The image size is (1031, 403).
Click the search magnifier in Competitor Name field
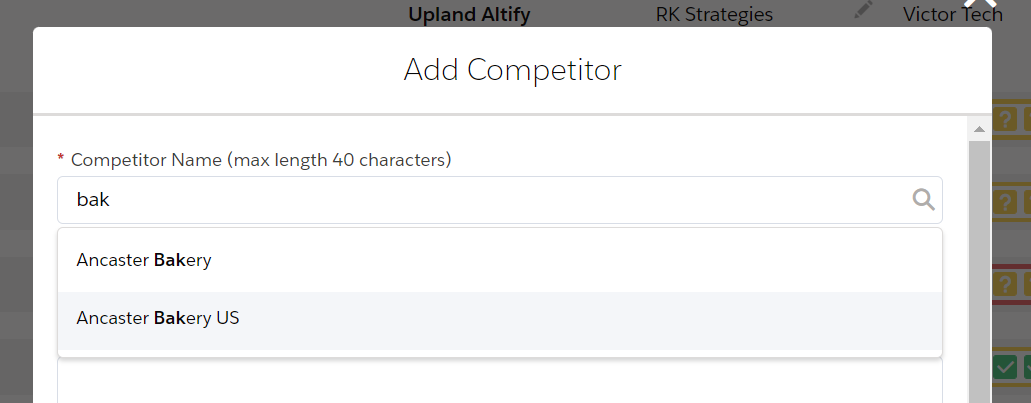923,200
